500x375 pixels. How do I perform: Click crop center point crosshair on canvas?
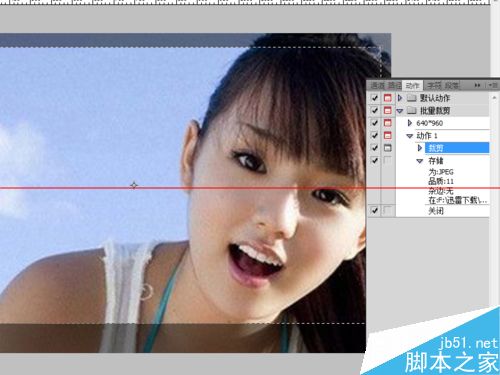(x=134, y=185)
